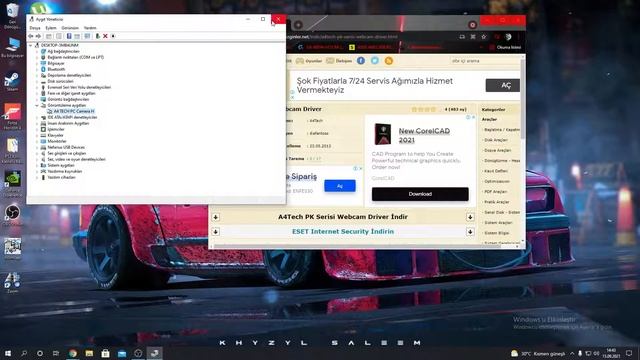Image resolution: width=640 pixels, height=360 pixels.
Task: Click the back arrow in the Device Manager toolbar
Action: coord(31,36)
